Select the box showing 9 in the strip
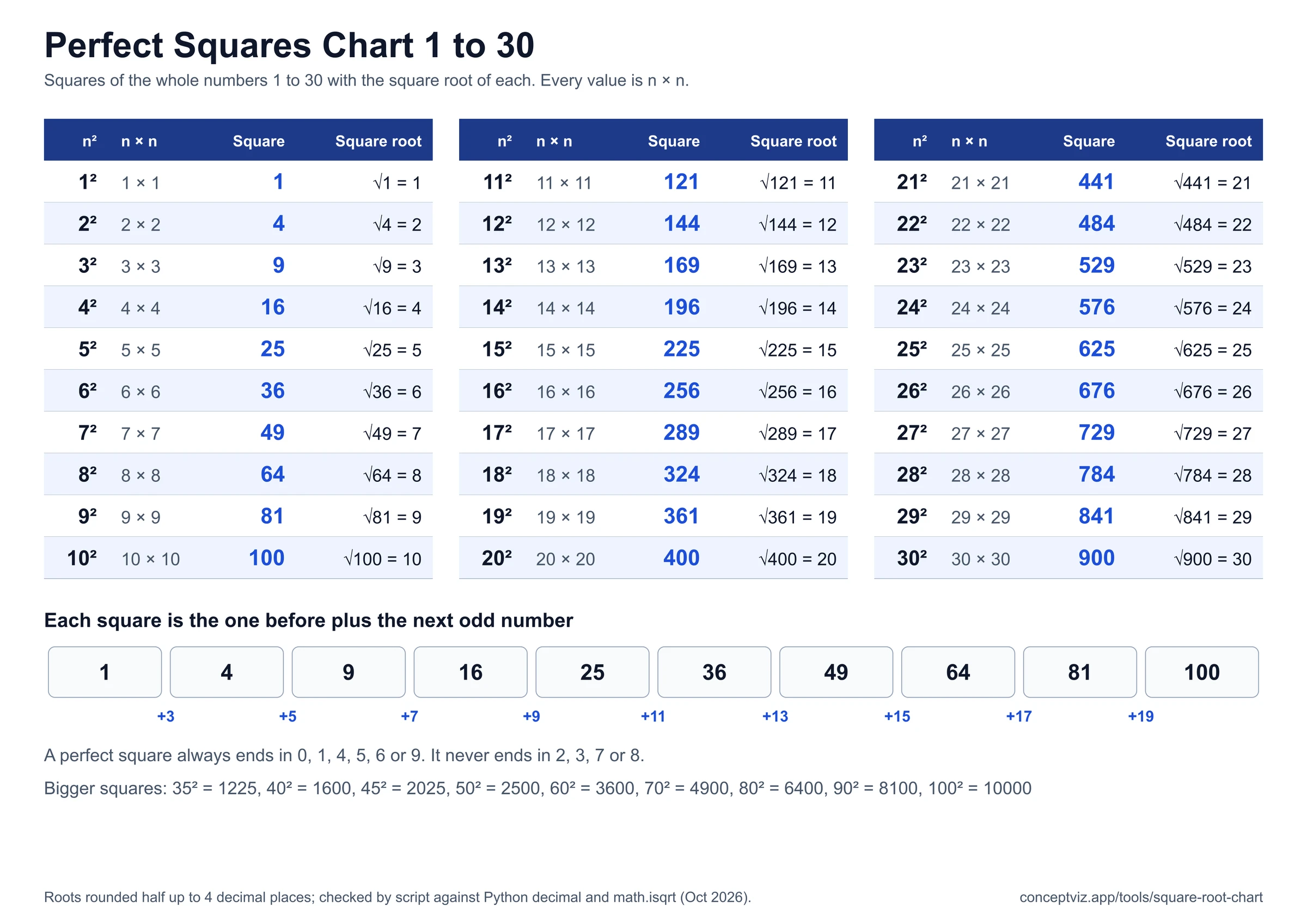Viewport: 1307px width, 924px height. (x=349, y=672)
